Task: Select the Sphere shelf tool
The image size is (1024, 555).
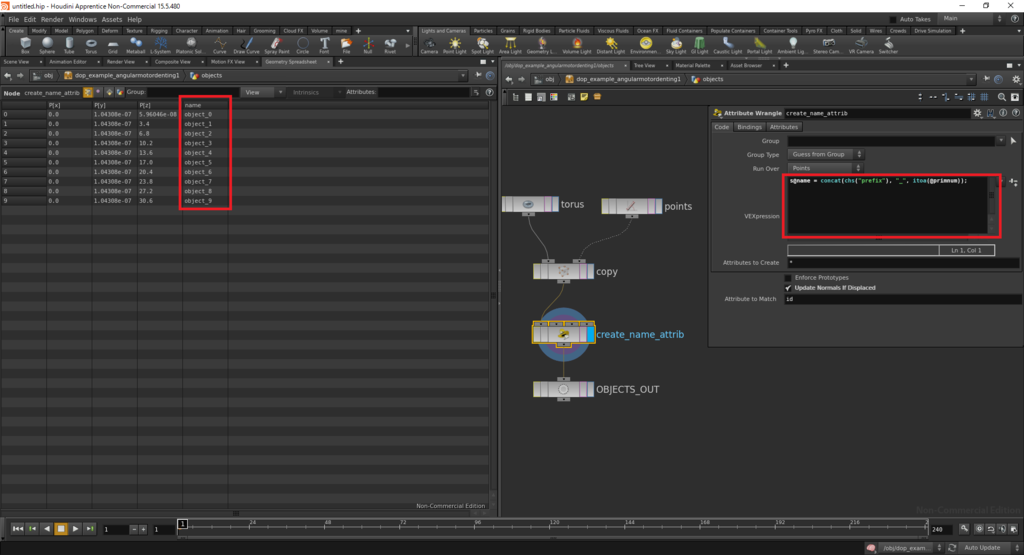Action: click(x=47, y=45)
